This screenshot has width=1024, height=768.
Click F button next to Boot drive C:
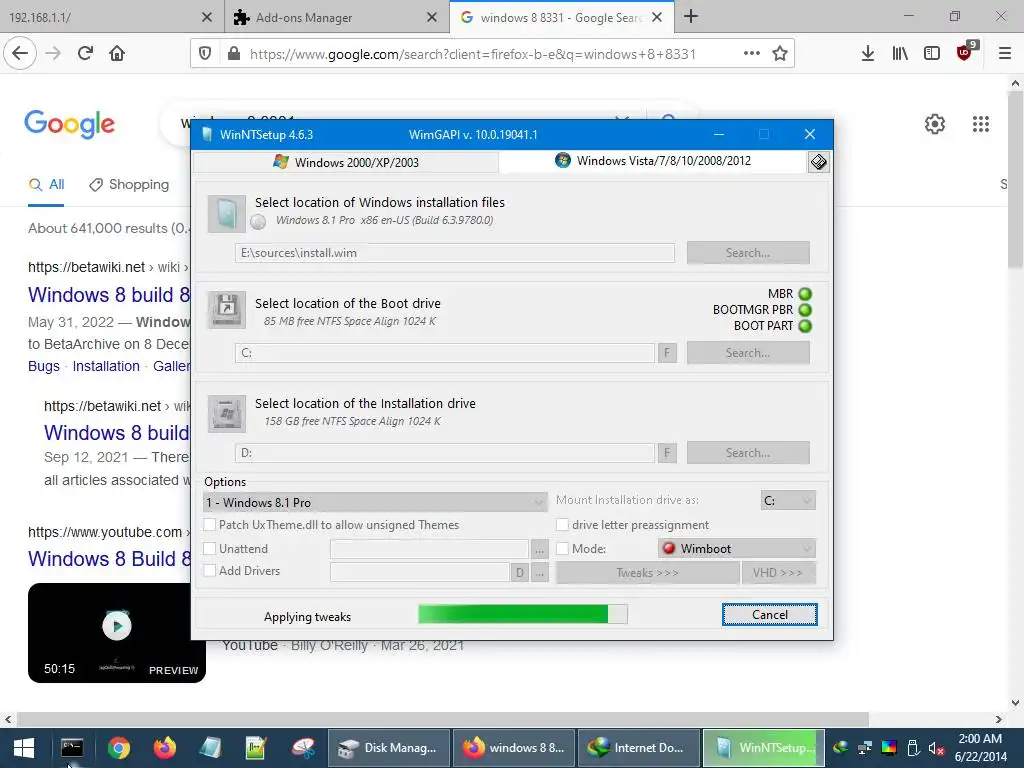tap(667, 353)
